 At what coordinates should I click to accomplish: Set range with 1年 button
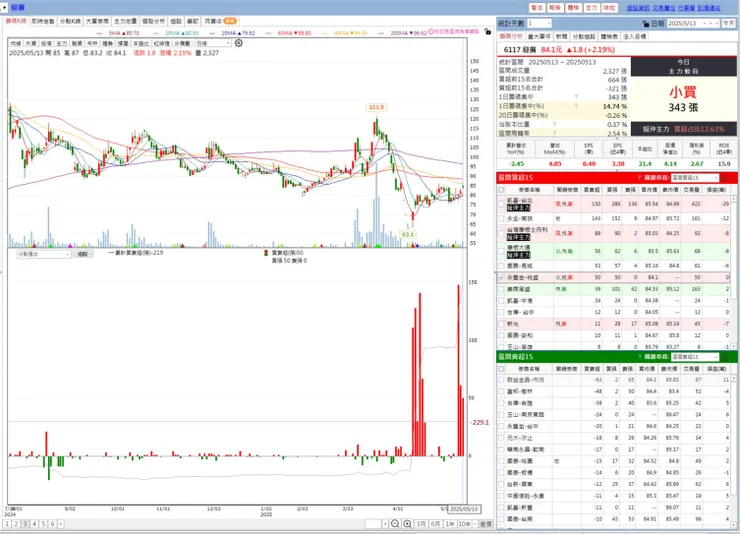450,524
